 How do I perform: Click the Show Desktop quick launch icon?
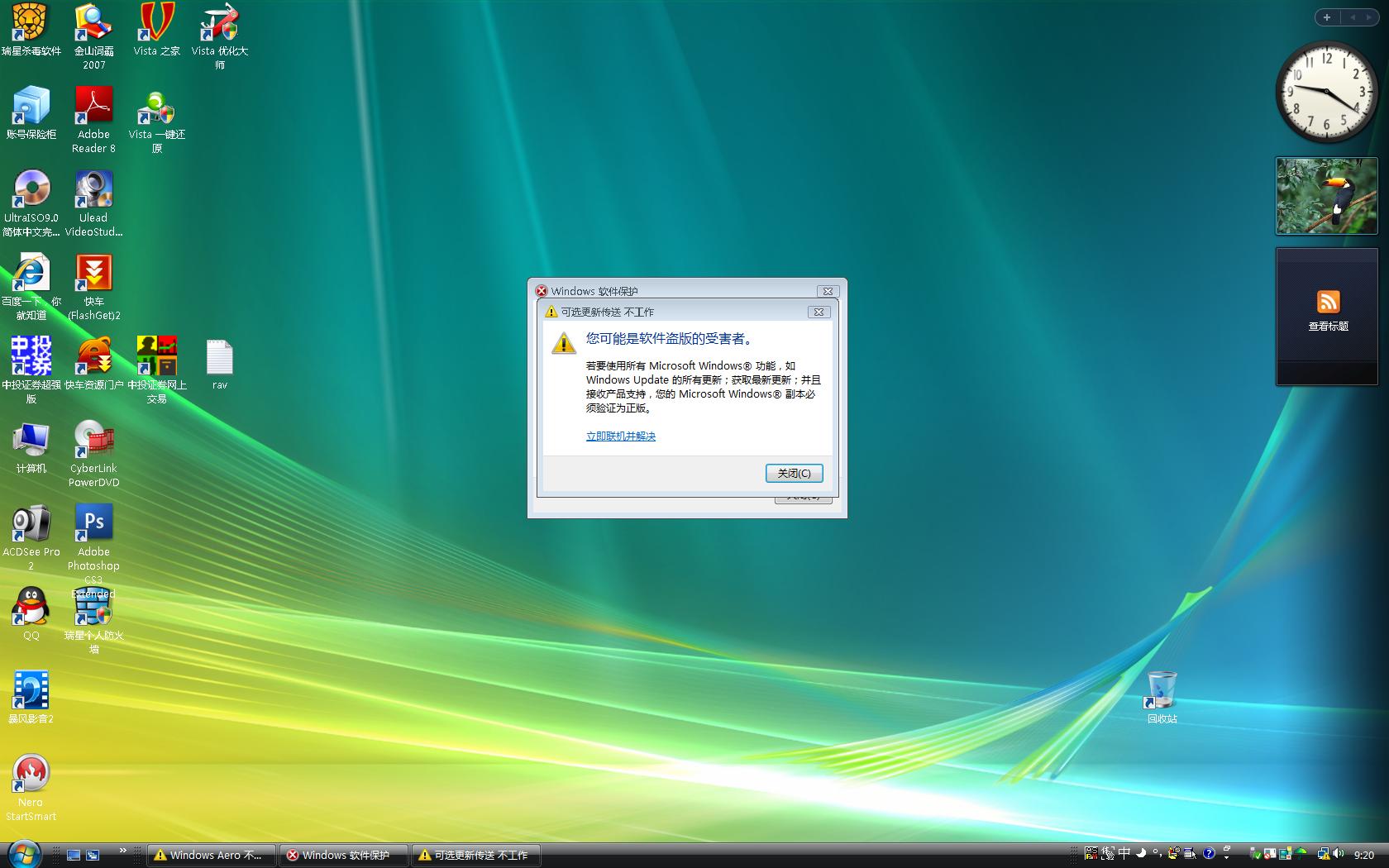(74, 855)
